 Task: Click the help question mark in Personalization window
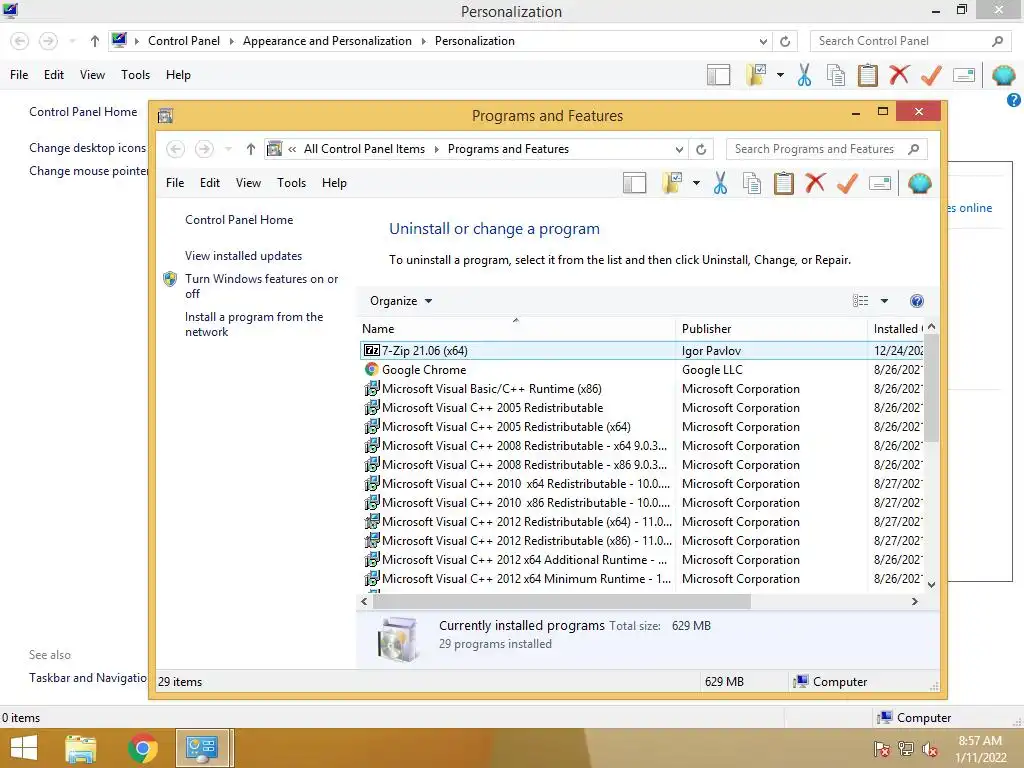pos(1014,100)
